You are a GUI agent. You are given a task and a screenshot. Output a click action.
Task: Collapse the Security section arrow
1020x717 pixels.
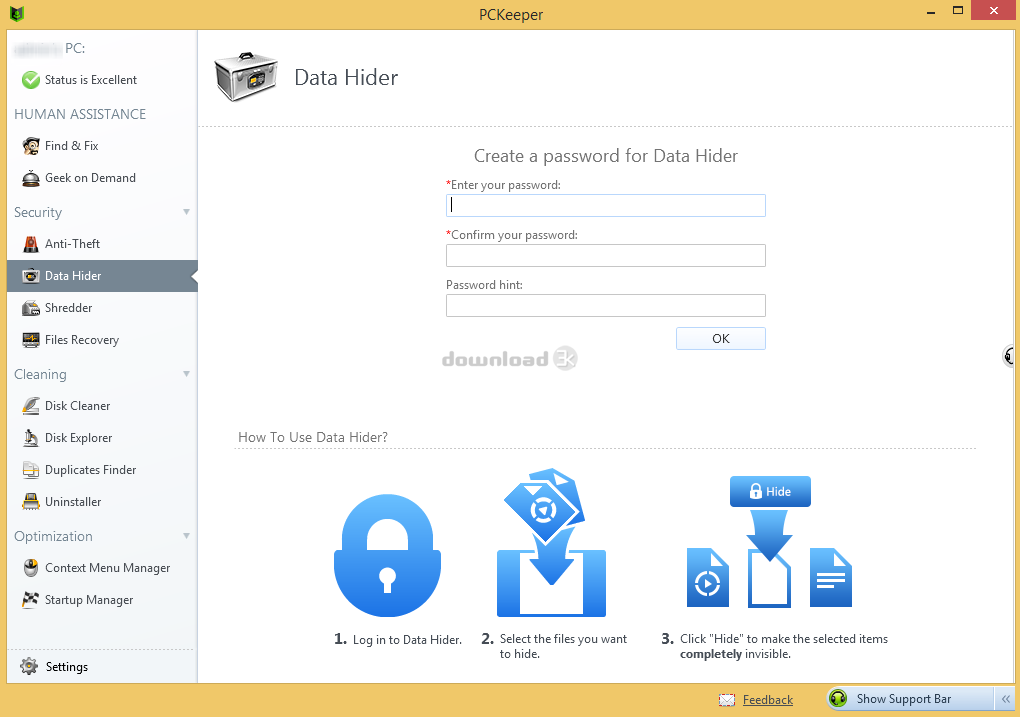point(187,212)
